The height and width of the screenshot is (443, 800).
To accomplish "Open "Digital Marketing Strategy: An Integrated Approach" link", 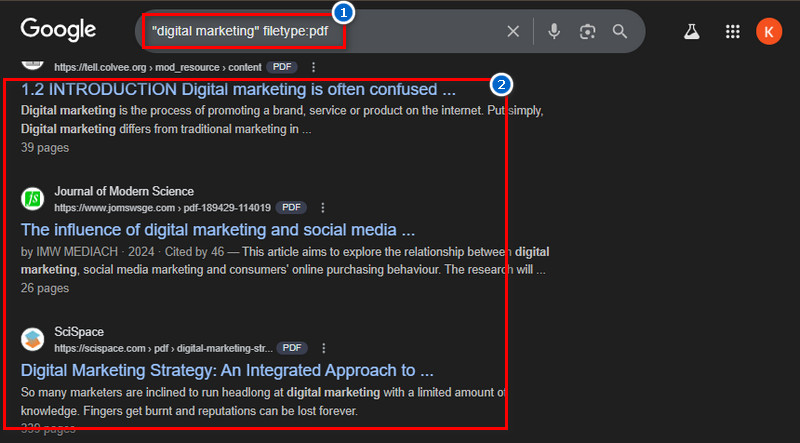I will (x=227, y=370).
